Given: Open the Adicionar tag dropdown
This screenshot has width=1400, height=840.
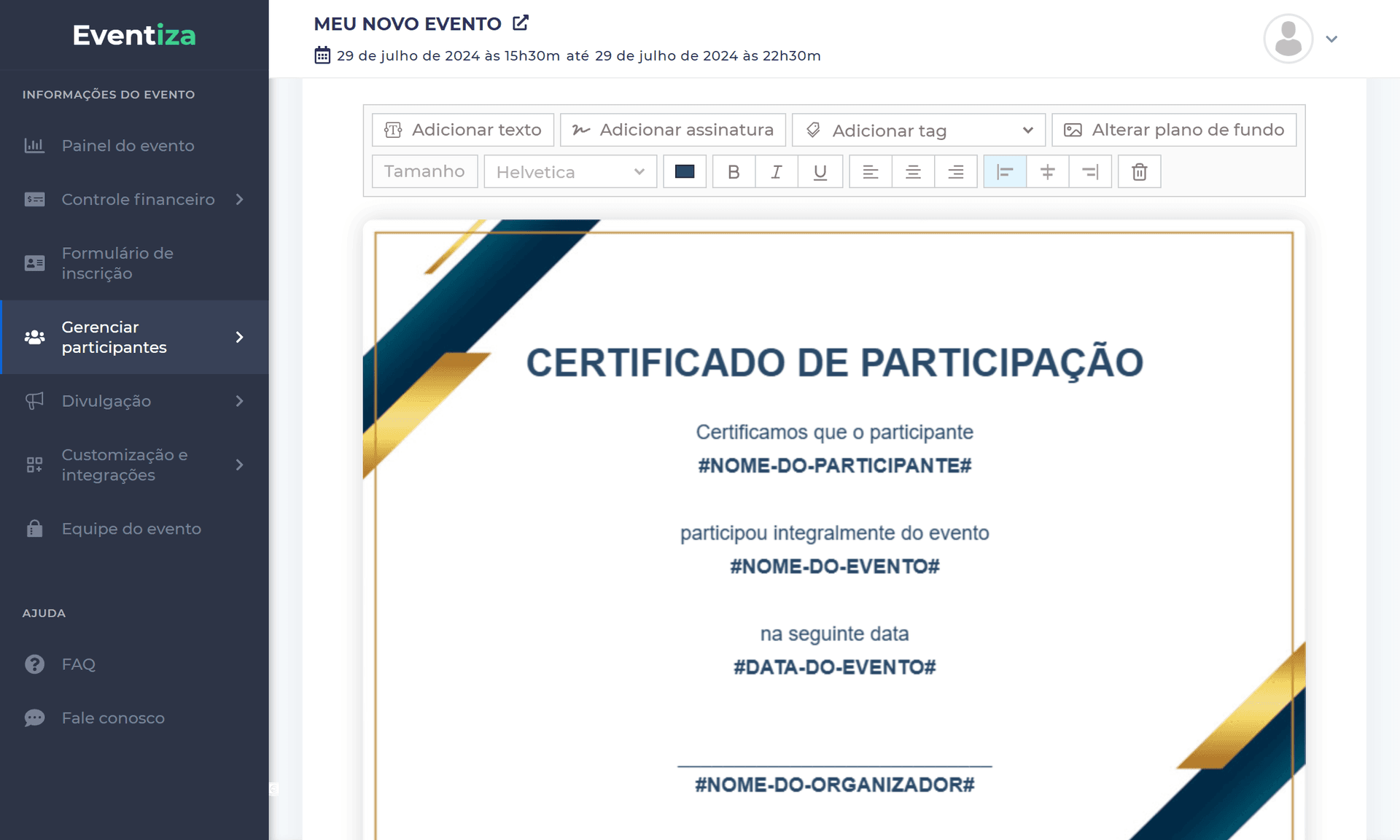Looking at the screenshot, I should (918, 131).
